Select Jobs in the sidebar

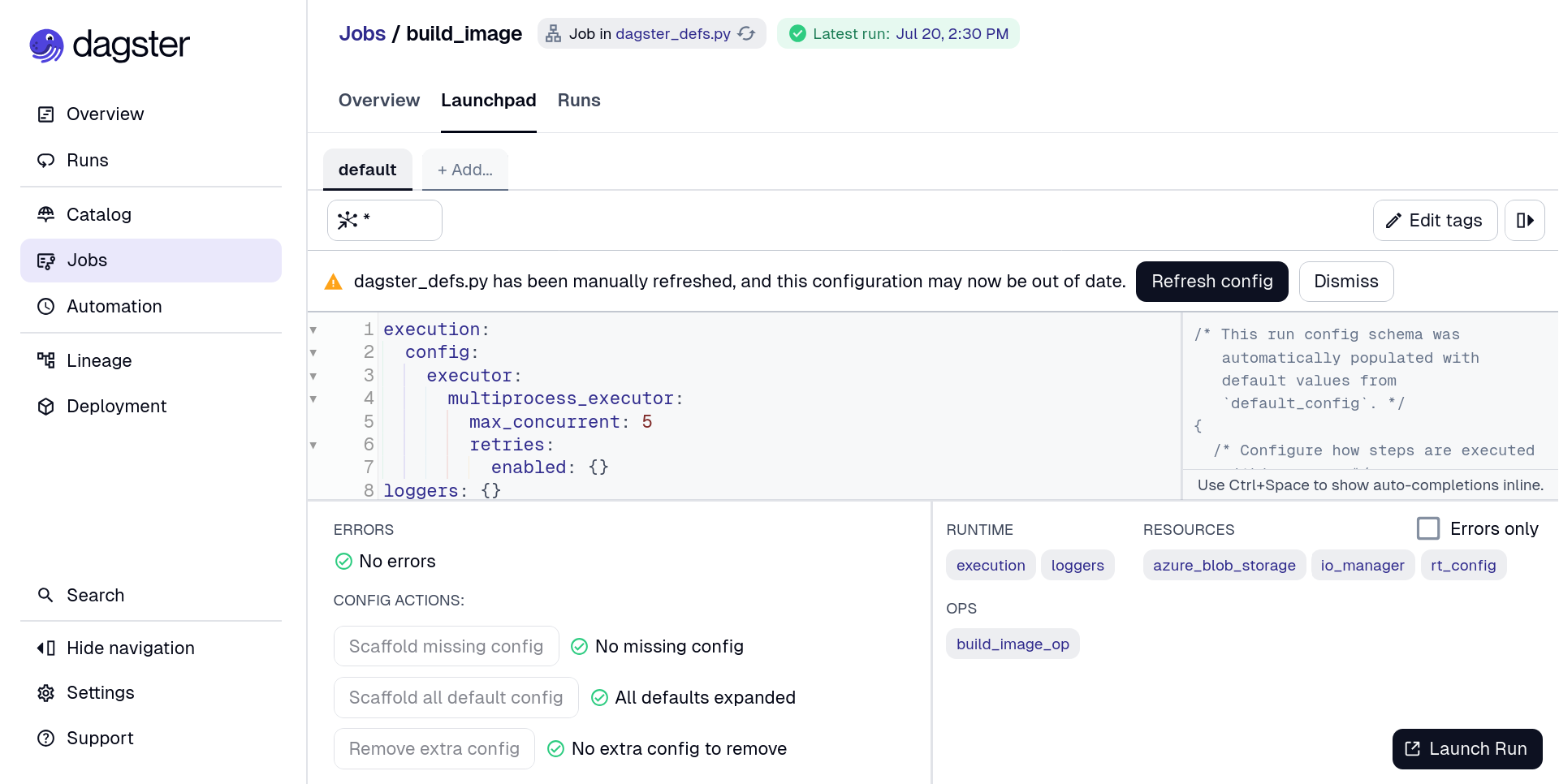coord(151,261)
